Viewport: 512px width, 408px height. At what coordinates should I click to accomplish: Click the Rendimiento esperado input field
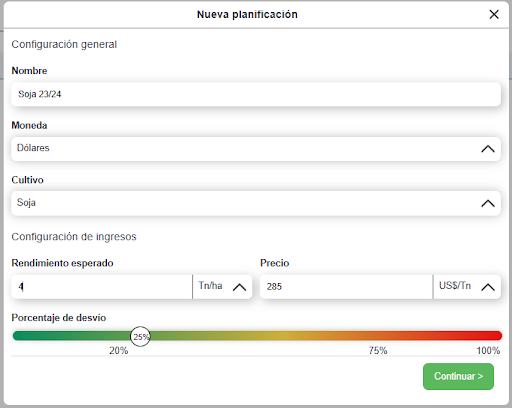[x=102, y=287]
